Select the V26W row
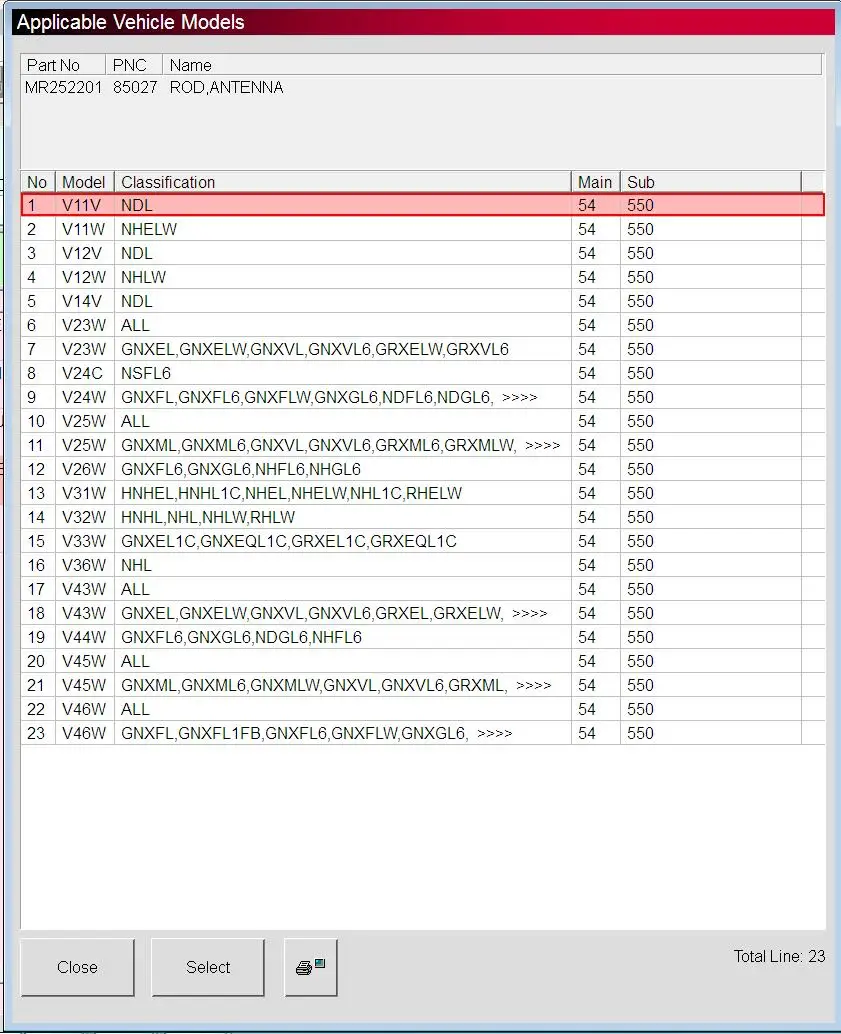The height and width of the screenshot is (1034, 841). click(423, 470)
